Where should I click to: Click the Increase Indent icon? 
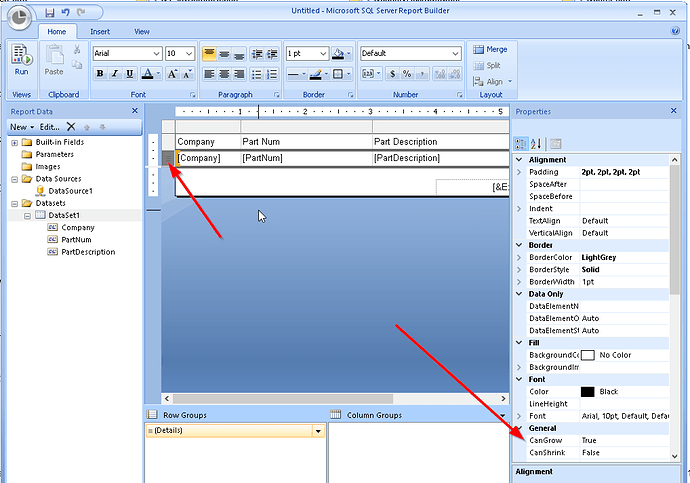[x=272, y=54]
